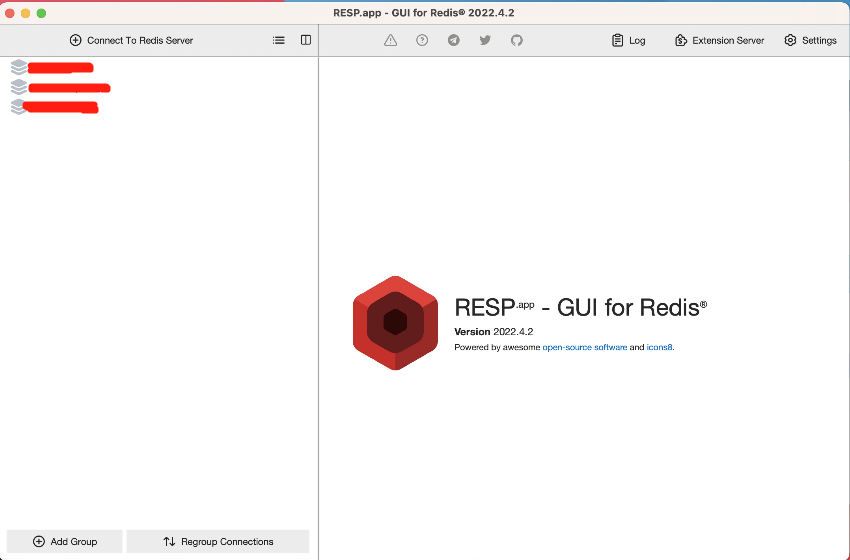This screenshot has width=850, height=560.
Task: Follow the open-source software link
Action: tap(584, 347)
